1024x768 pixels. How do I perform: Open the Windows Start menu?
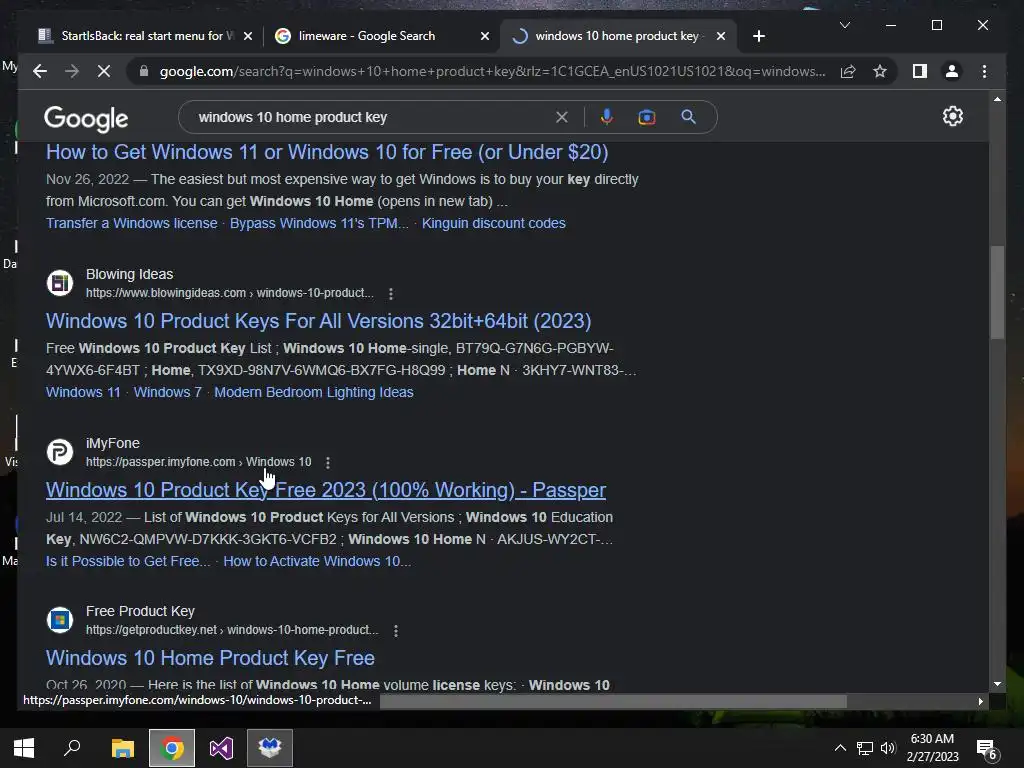click(x=24, y=748)
